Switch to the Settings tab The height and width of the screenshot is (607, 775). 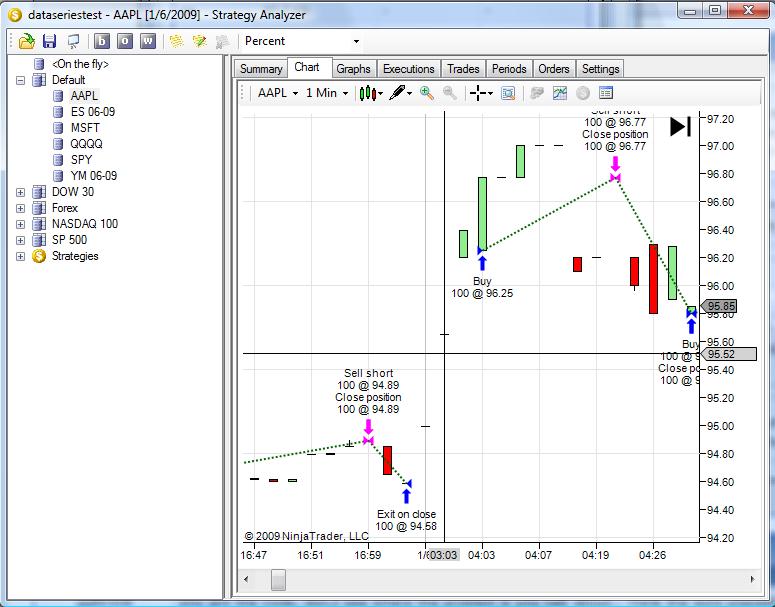(x=600, y=69)
